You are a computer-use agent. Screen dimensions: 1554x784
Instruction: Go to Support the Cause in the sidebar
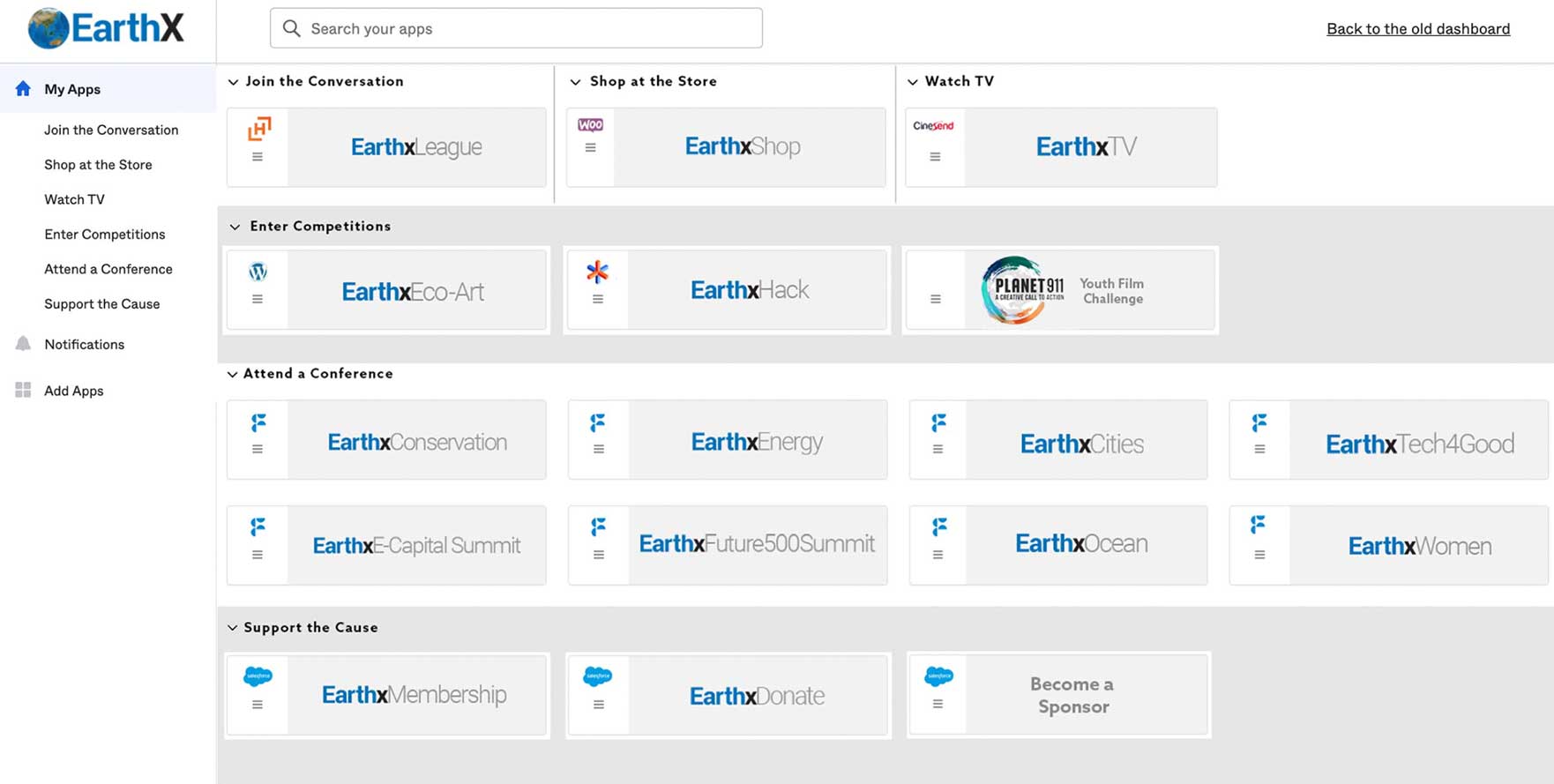click(x=102, y=304)
